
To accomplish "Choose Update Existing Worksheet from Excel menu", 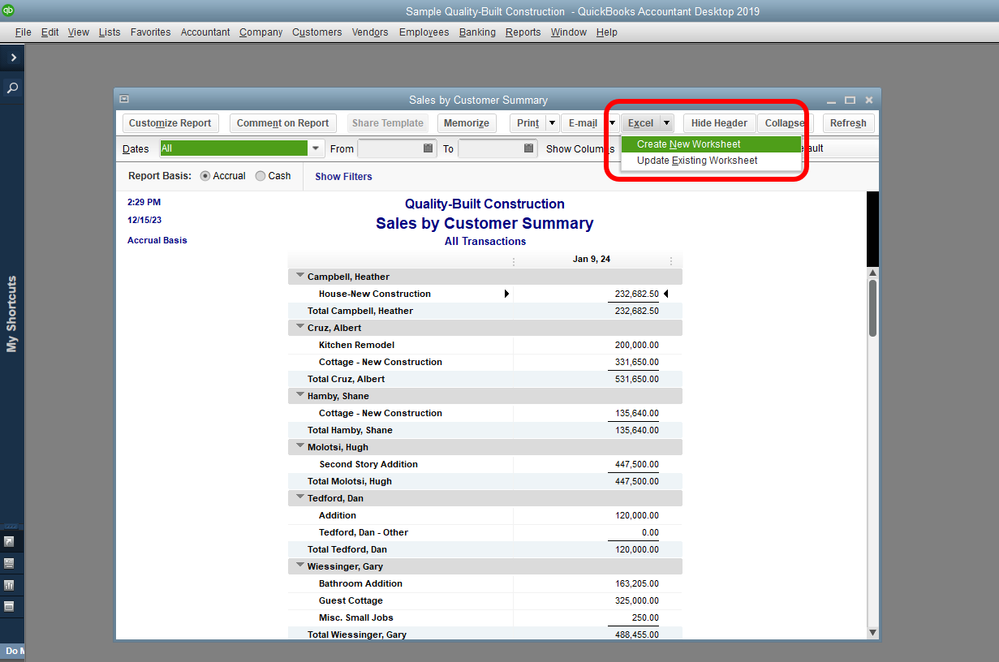I will tap(710, 161).
